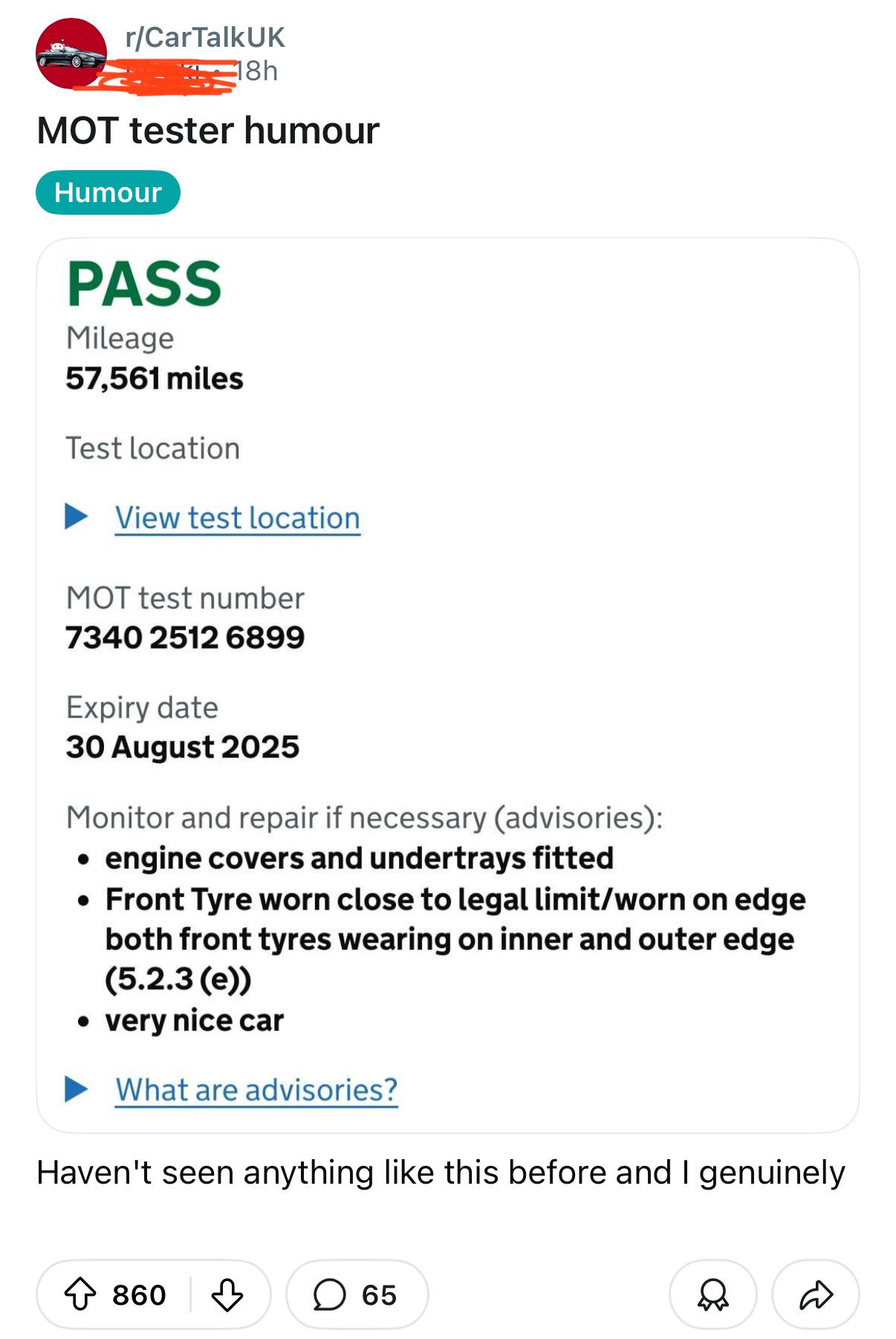Expand truncated post text starting Haven't seen
This screenshot has width=896, height=1339.
pos(441,1173)
